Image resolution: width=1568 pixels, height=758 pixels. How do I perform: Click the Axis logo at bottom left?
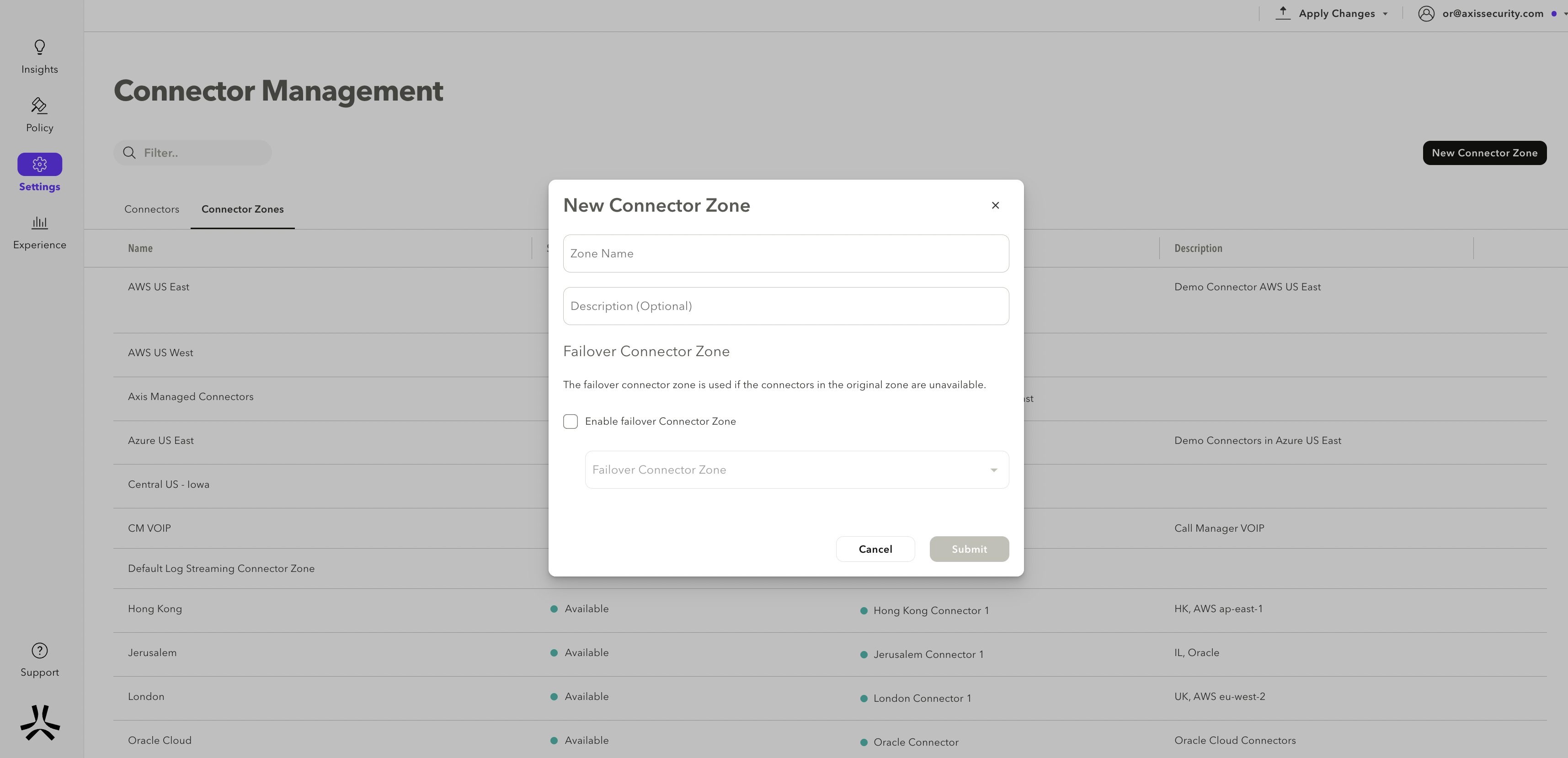pyautogui.click(x=40, y=723)
